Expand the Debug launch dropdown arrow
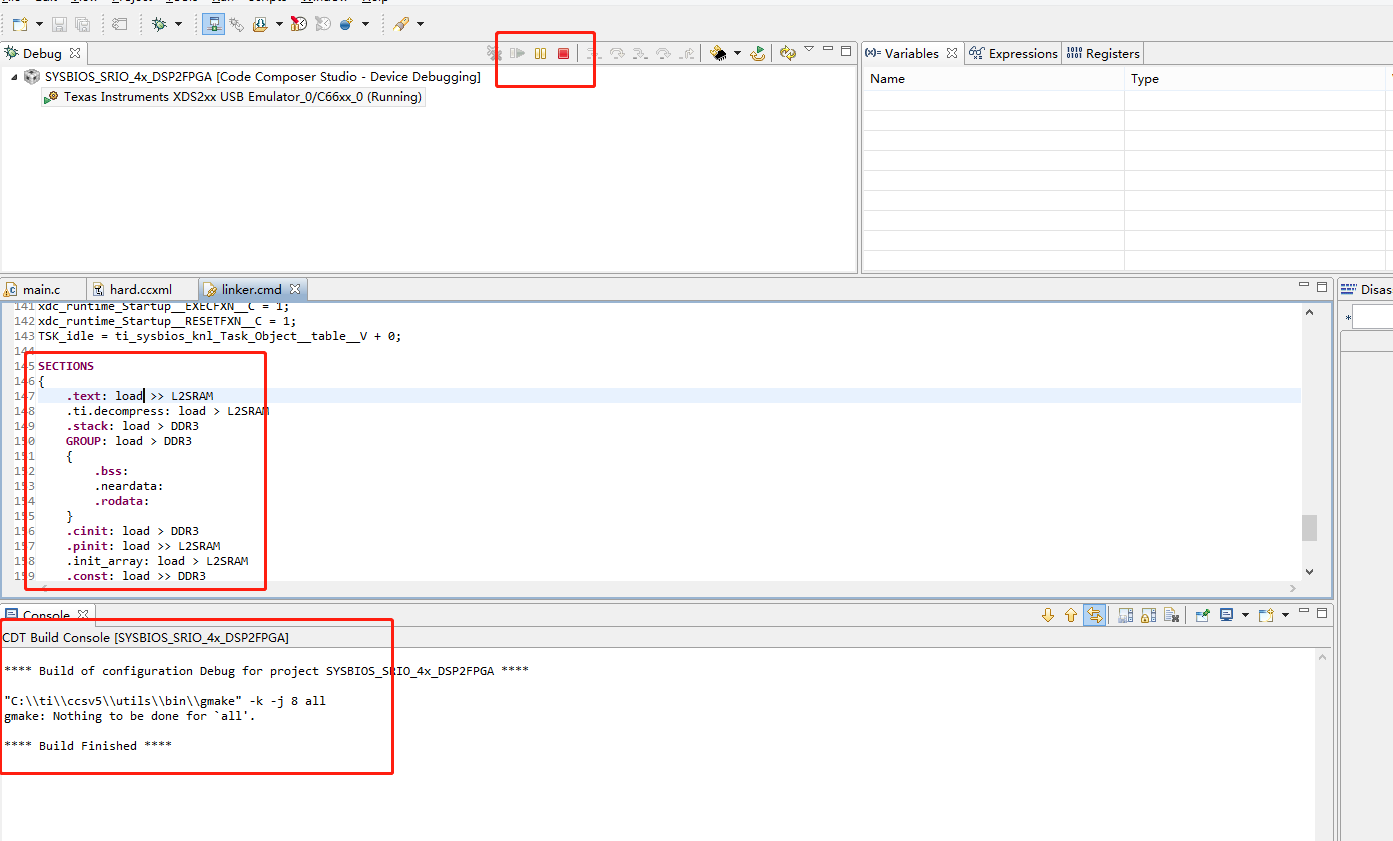The height and width of the screenshot is (841, 1393). pos(179,24)
